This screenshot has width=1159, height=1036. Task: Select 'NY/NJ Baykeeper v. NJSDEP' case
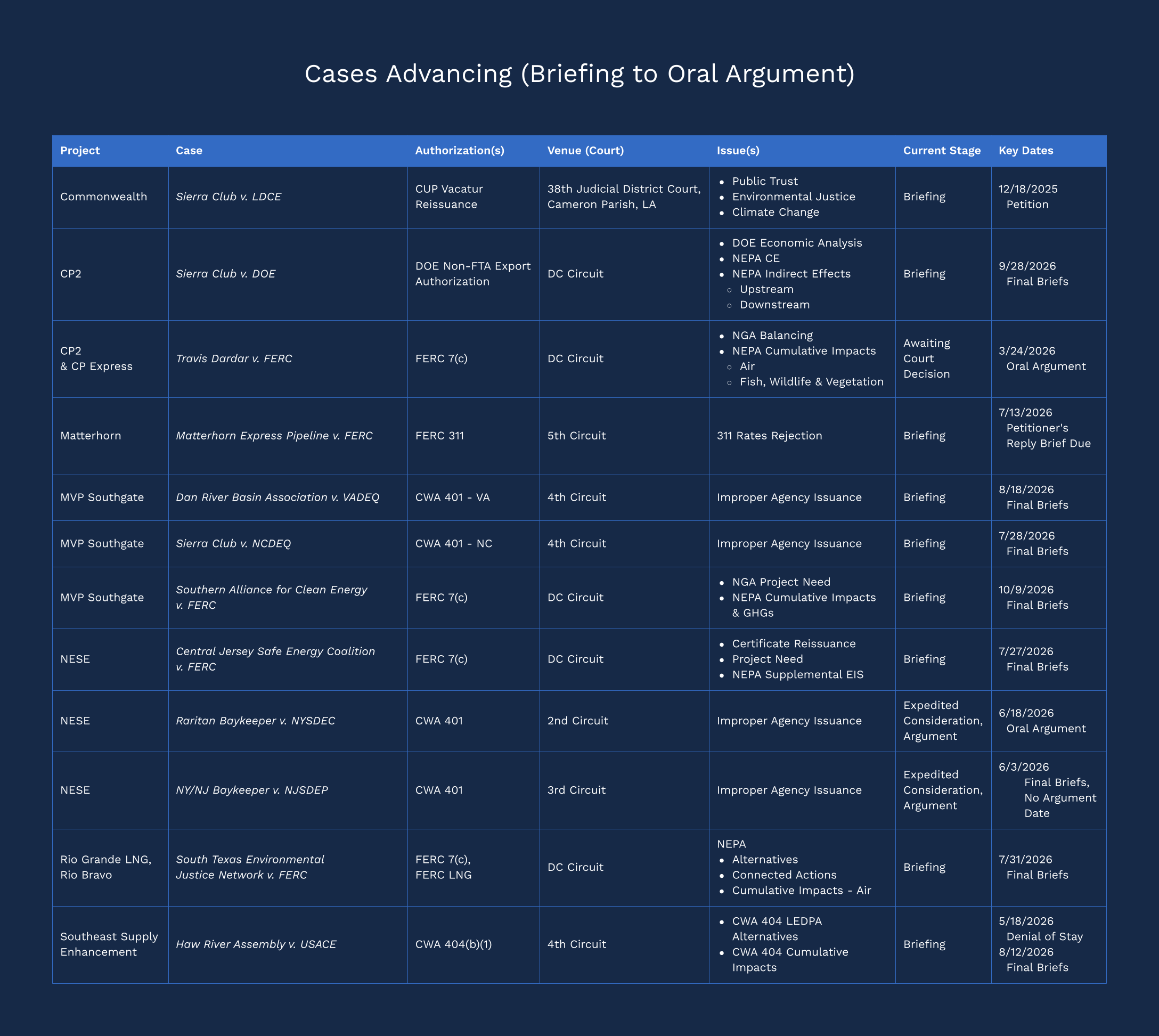[252, 790]
